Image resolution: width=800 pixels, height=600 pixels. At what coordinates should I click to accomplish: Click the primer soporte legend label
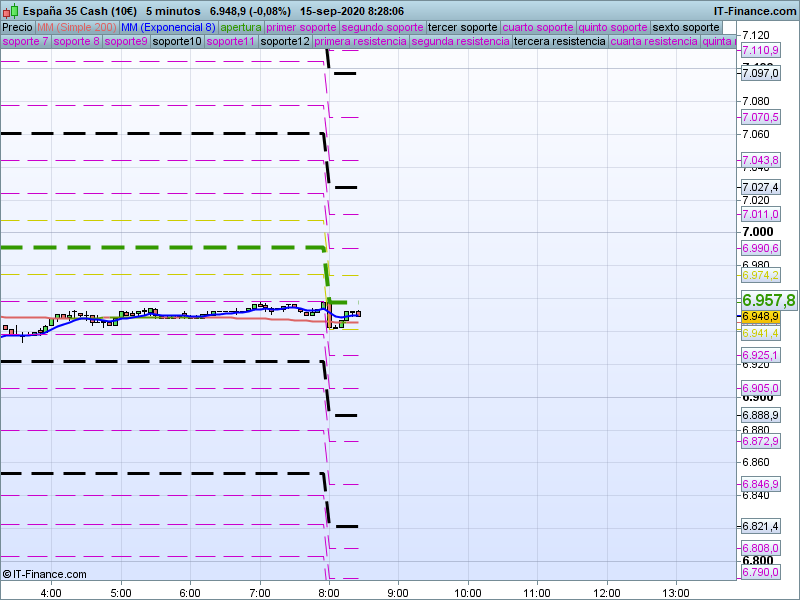tap(302, 27)
